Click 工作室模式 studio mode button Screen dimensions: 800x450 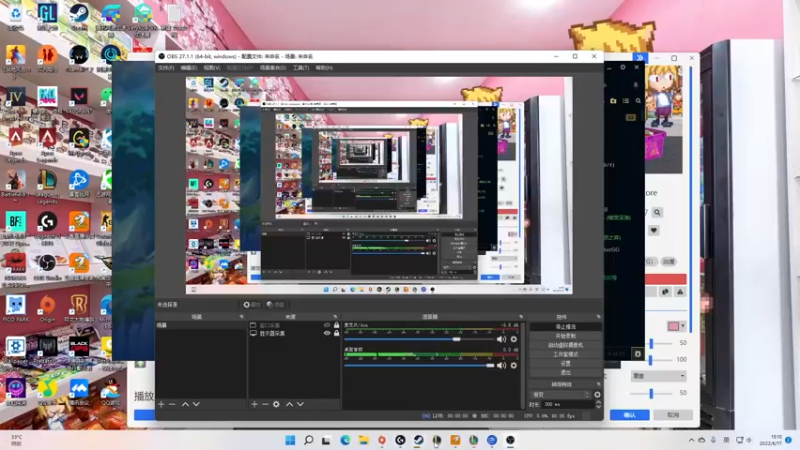565,354
